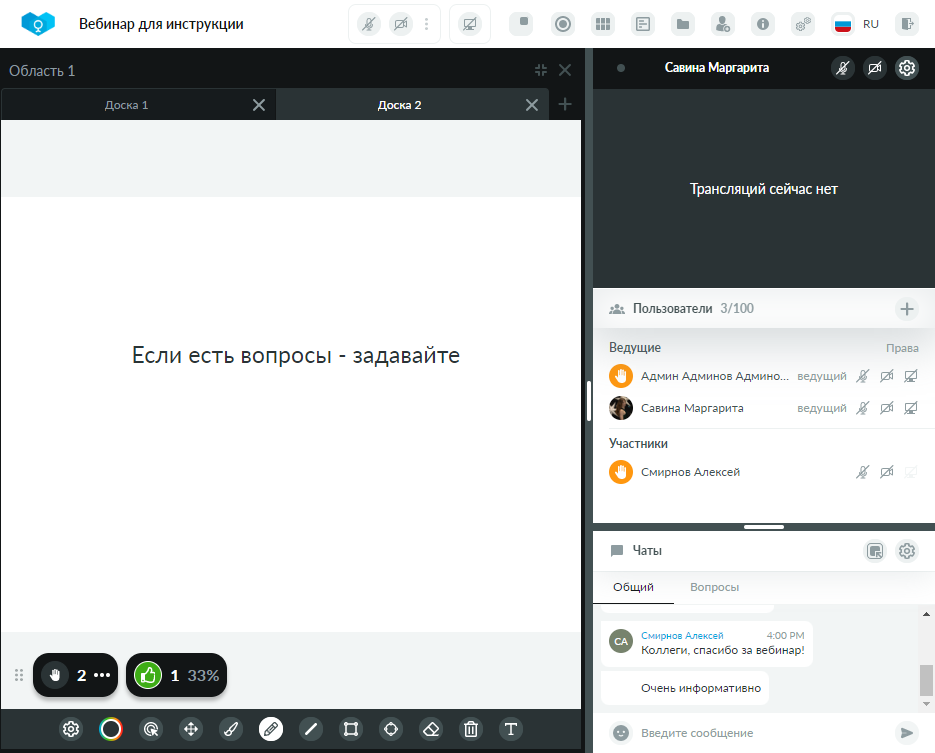
Task: Start recording the webinar
Action: pos(563,24)
